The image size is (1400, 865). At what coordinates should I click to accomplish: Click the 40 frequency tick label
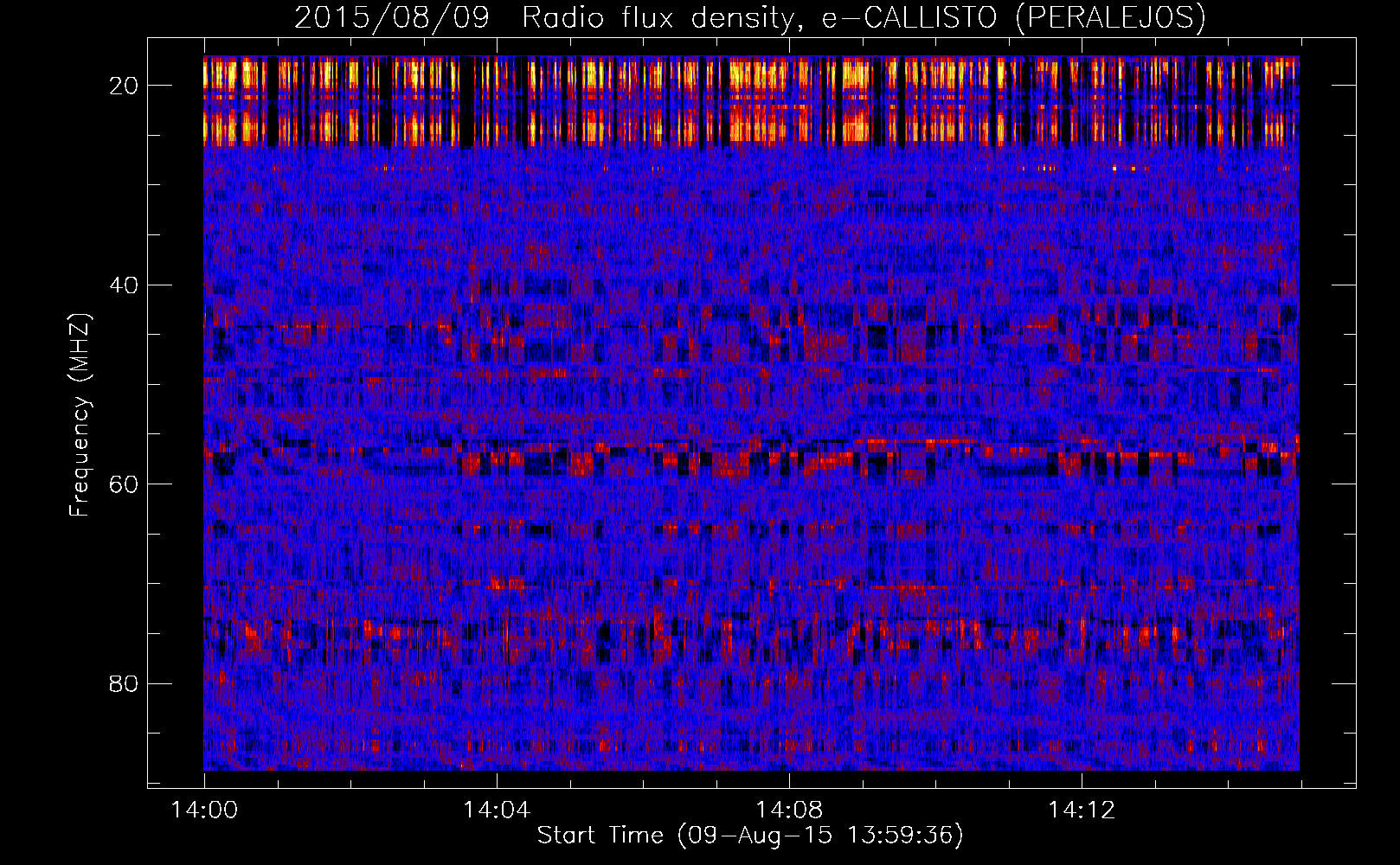125,285
